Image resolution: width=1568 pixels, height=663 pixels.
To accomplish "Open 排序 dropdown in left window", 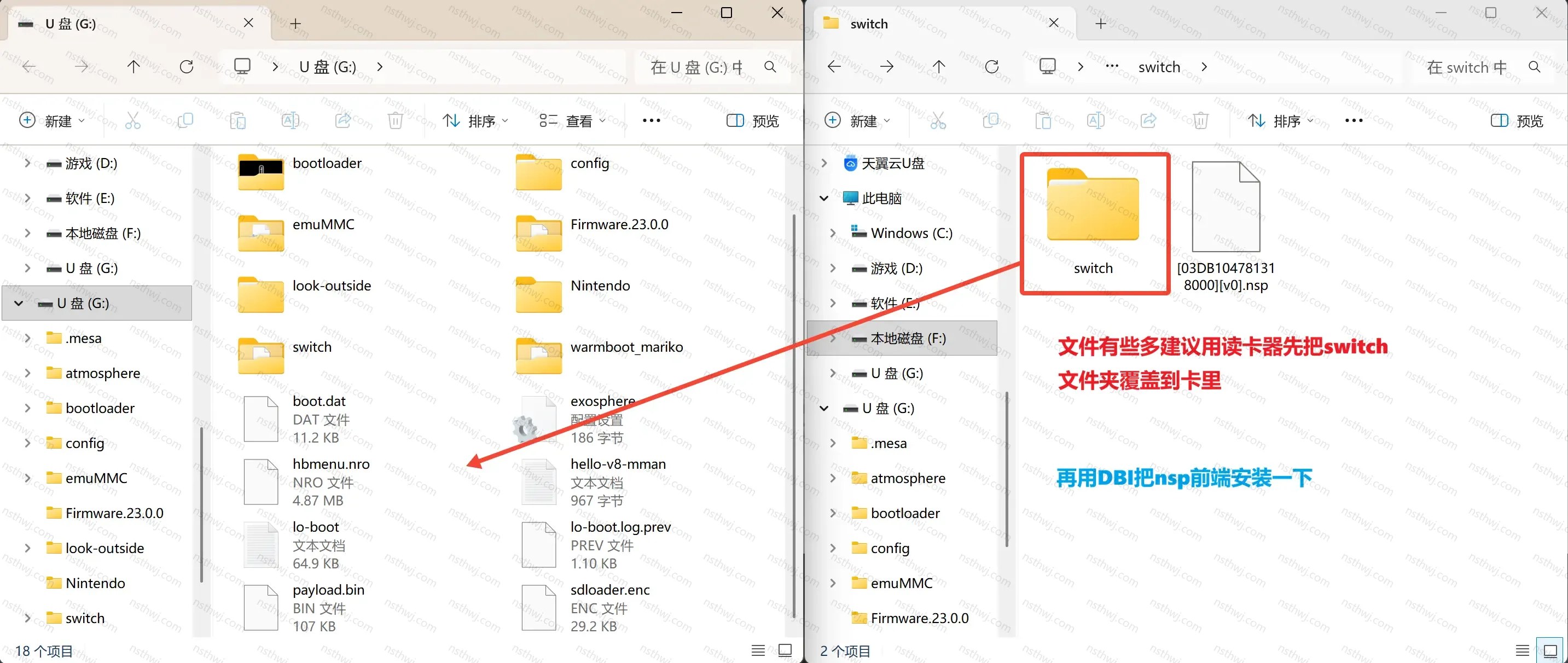I will pyautogui.click(x=475, y=120).
